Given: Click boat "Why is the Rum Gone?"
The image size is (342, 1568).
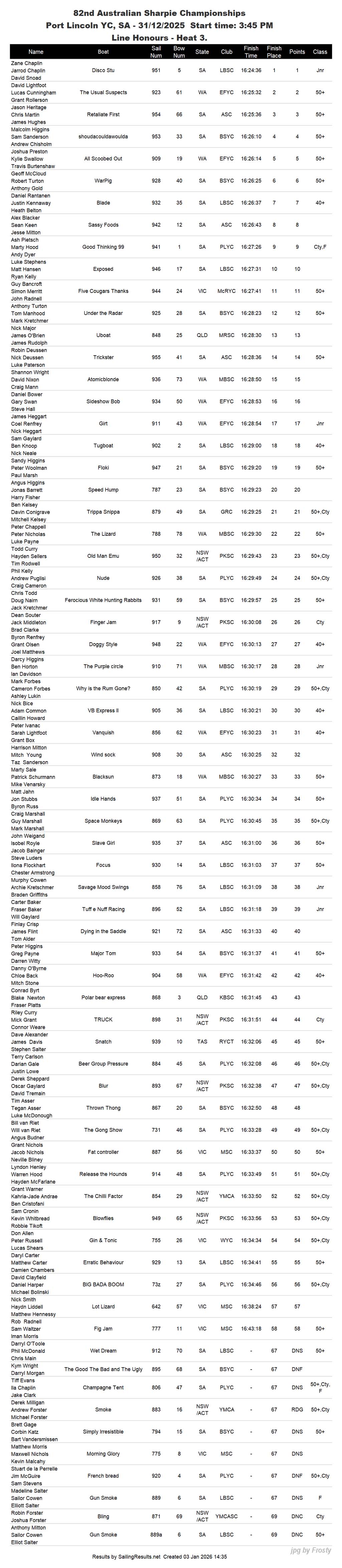Looking at the screenshot, I should pos(103,689).
